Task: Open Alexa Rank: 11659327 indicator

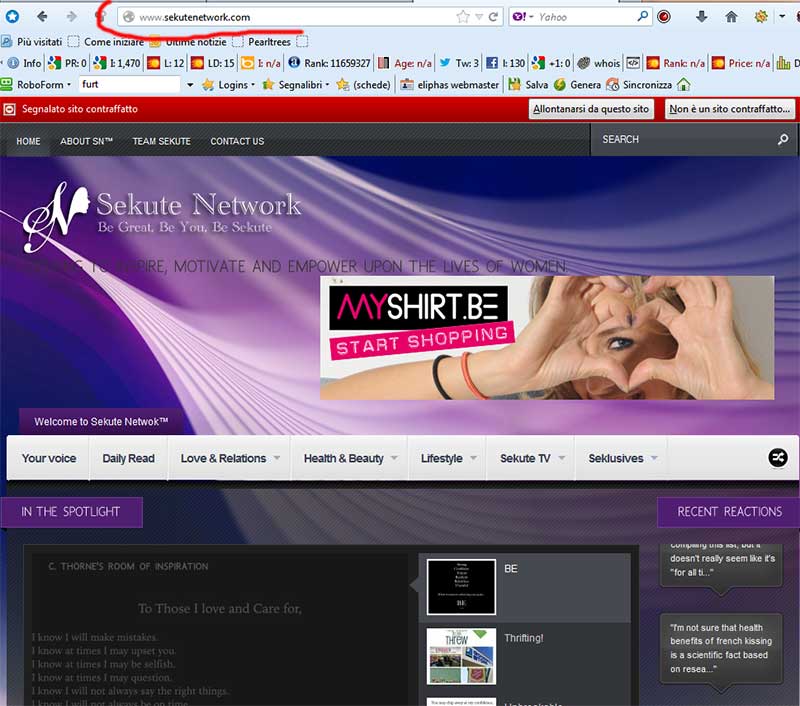Action: click(329, 63)
